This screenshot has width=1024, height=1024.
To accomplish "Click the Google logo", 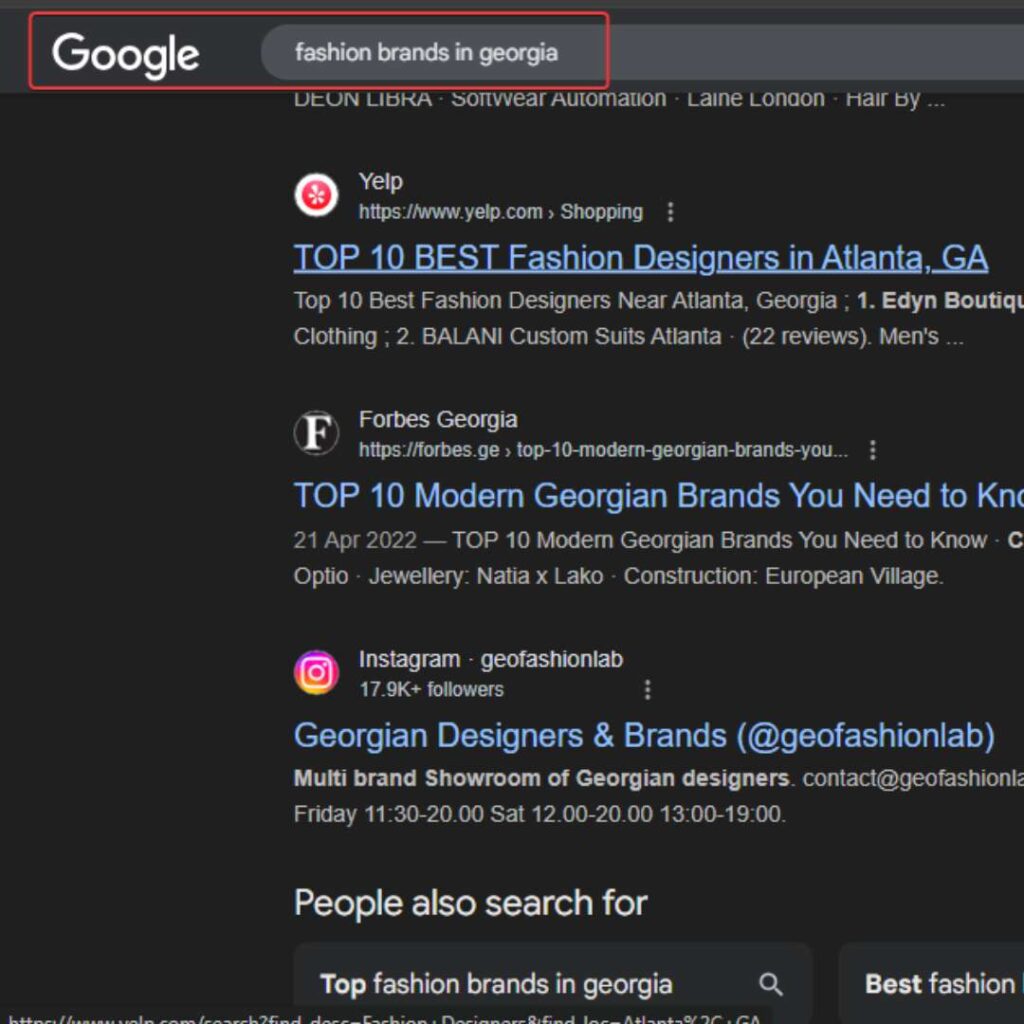I will point(125,55).
